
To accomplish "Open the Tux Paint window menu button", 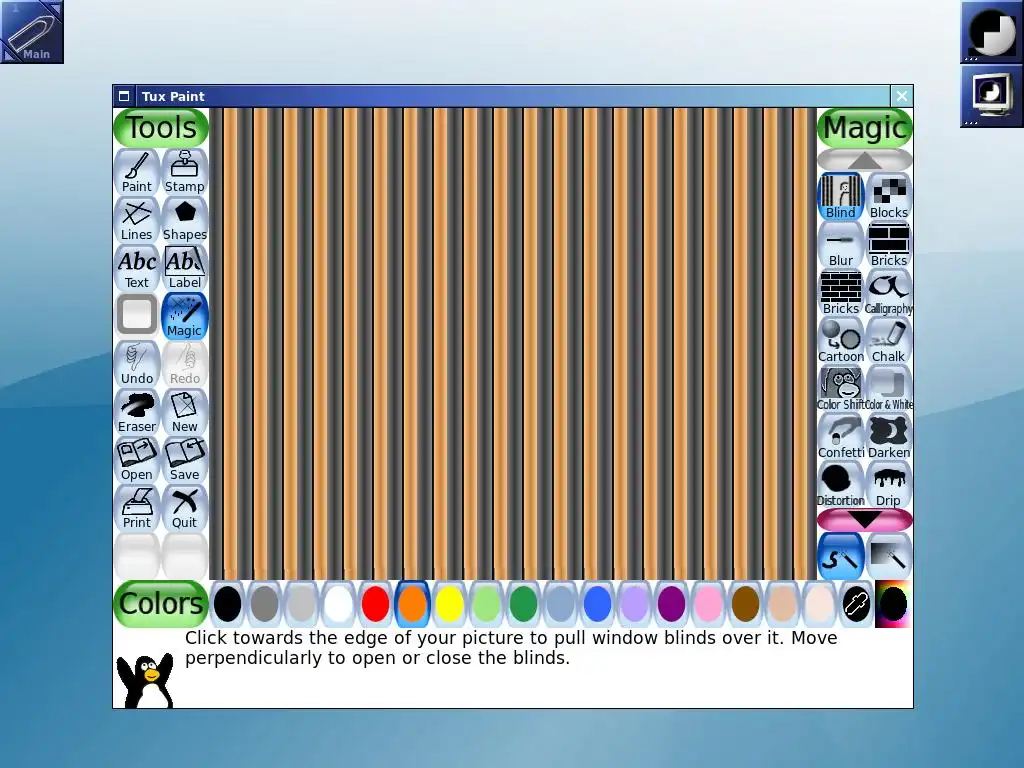I will [x=124, y=97].
